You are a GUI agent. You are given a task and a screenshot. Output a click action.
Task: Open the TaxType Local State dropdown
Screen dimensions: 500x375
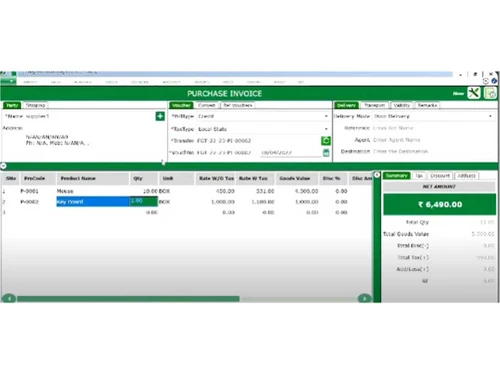(x=326, y=129)
